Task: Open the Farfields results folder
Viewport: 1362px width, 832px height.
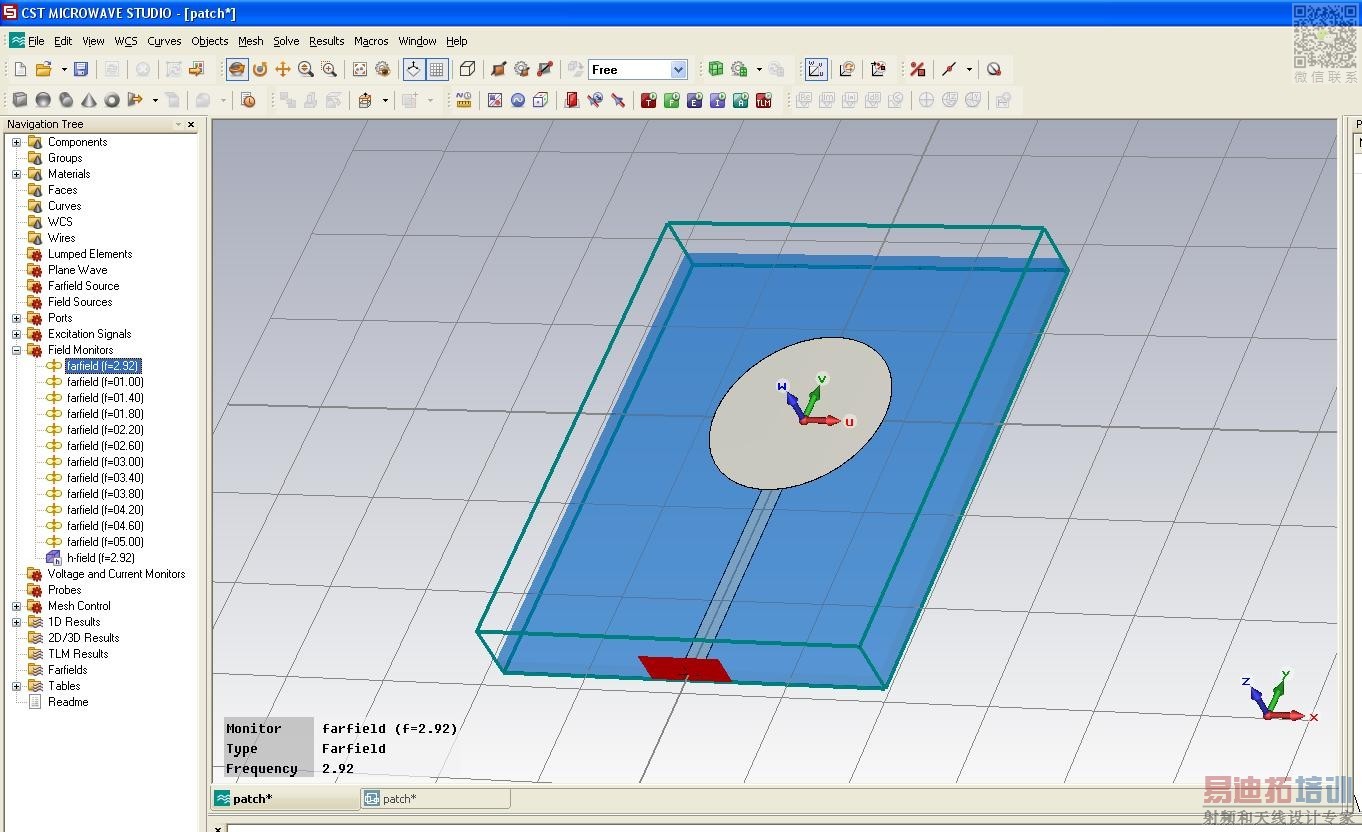Action: tap(67, 670)
